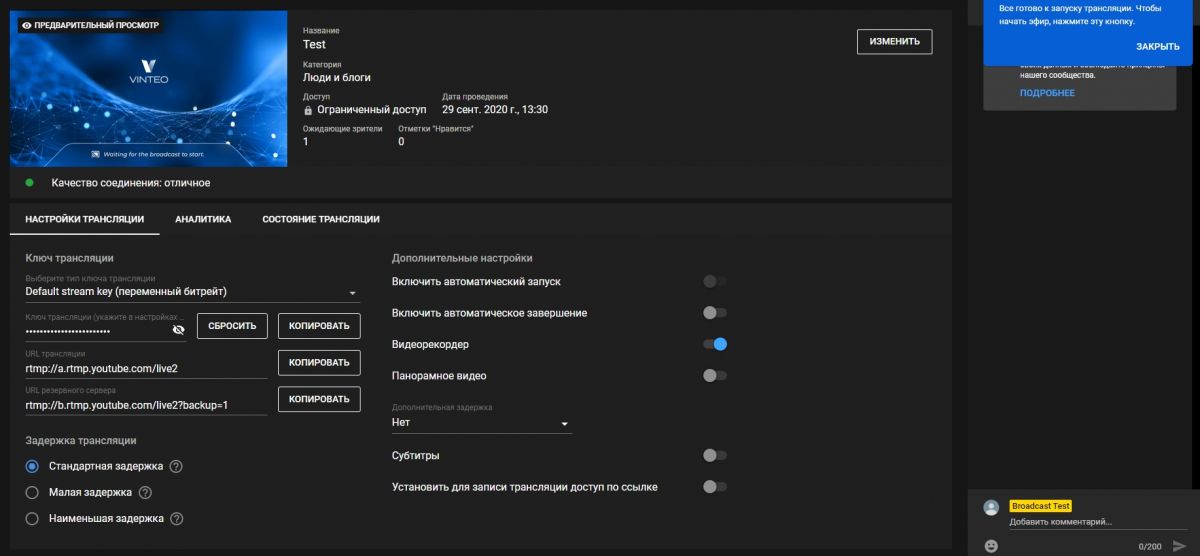The height and width of the screenshot is (556, 1200).
Task: Click the user avatar in the chat box
Action: 991,508
